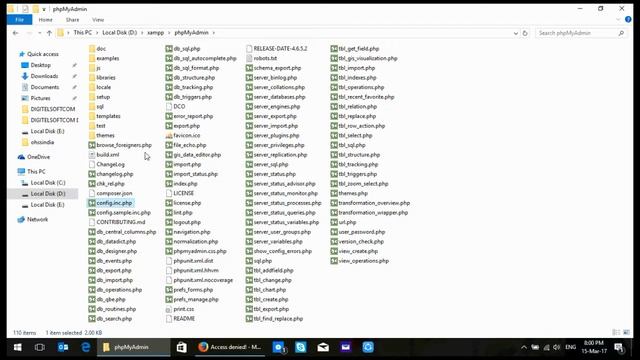Select the robots.txt file icon
This screenshot has width=640, height=360.
[249, 58]
